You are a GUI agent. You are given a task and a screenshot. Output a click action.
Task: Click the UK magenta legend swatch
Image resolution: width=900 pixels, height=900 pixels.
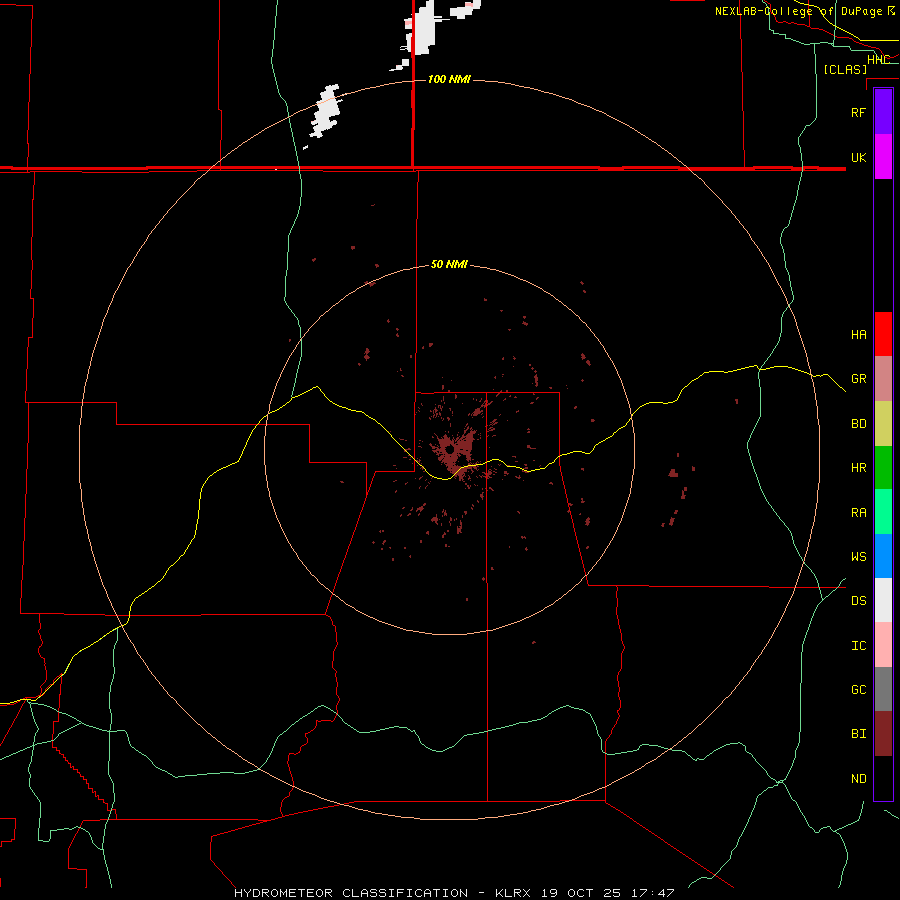(883, 157)
